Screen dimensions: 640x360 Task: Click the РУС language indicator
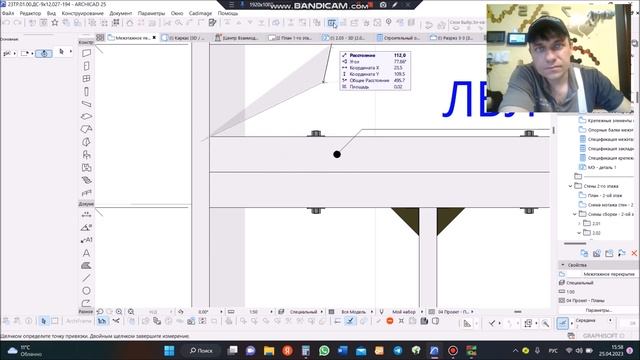[553, 351]
